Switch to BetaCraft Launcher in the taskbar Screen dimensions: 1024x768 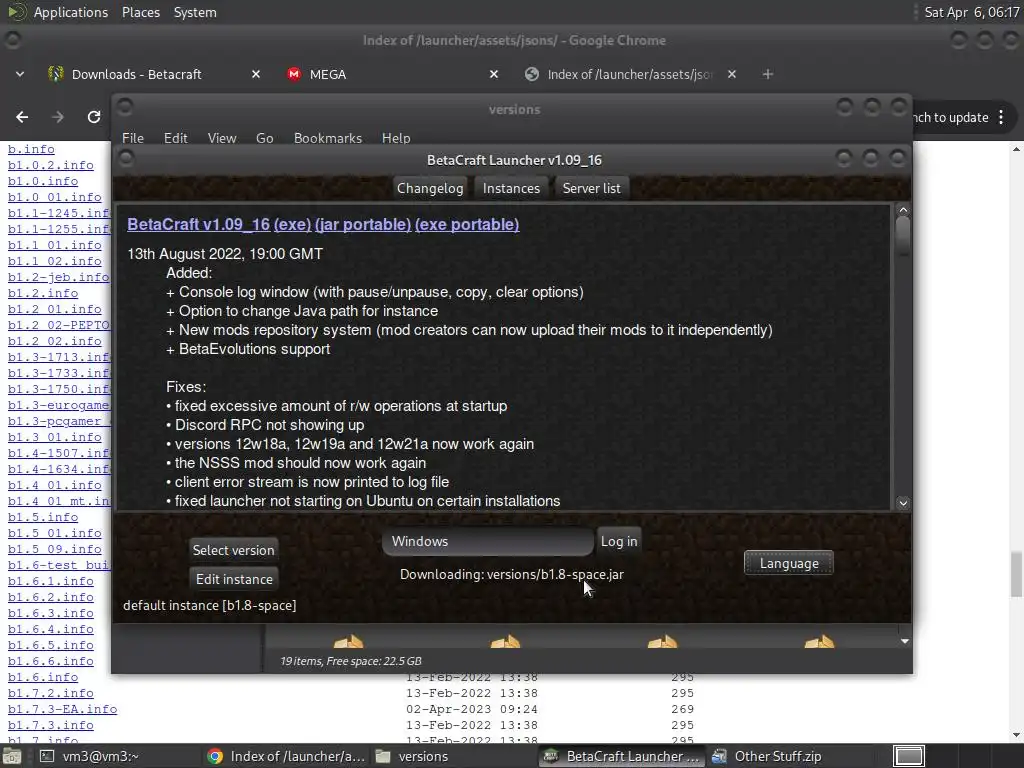point(622,756)
